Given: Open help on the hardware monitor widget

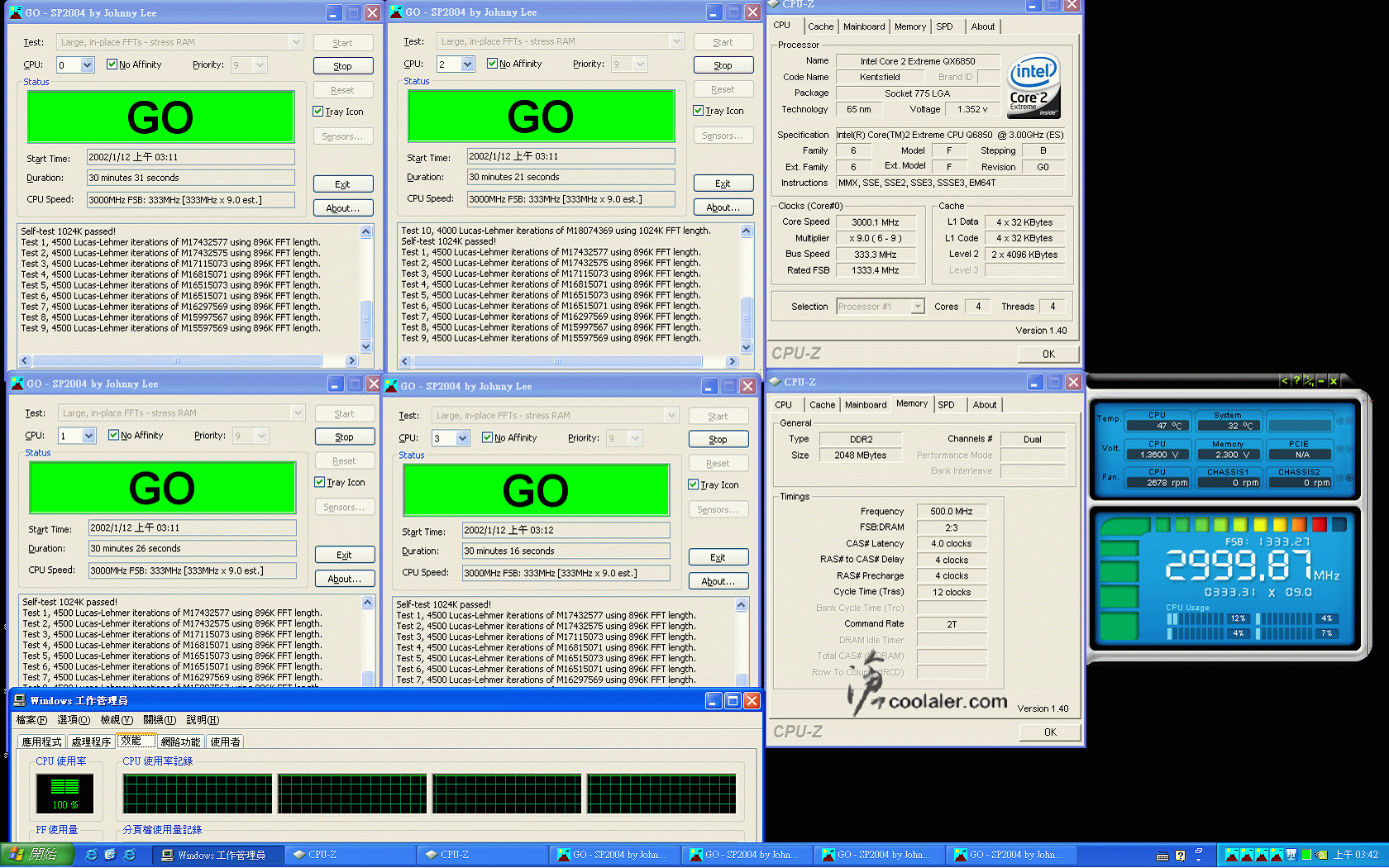Looking at the screenshot, I should 1296,381.
